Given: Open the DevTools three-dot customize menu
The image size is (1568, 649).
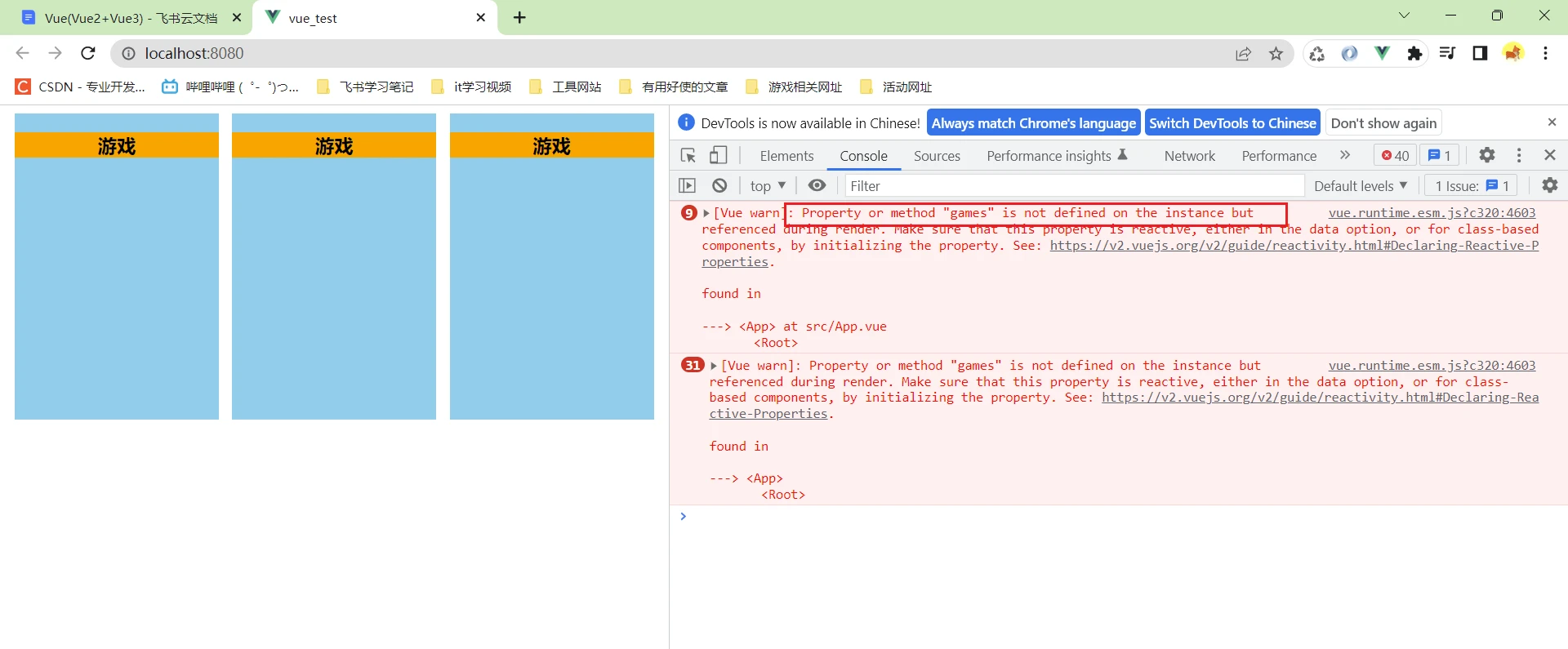Looking at the screenshot, I should (1519, 155).
